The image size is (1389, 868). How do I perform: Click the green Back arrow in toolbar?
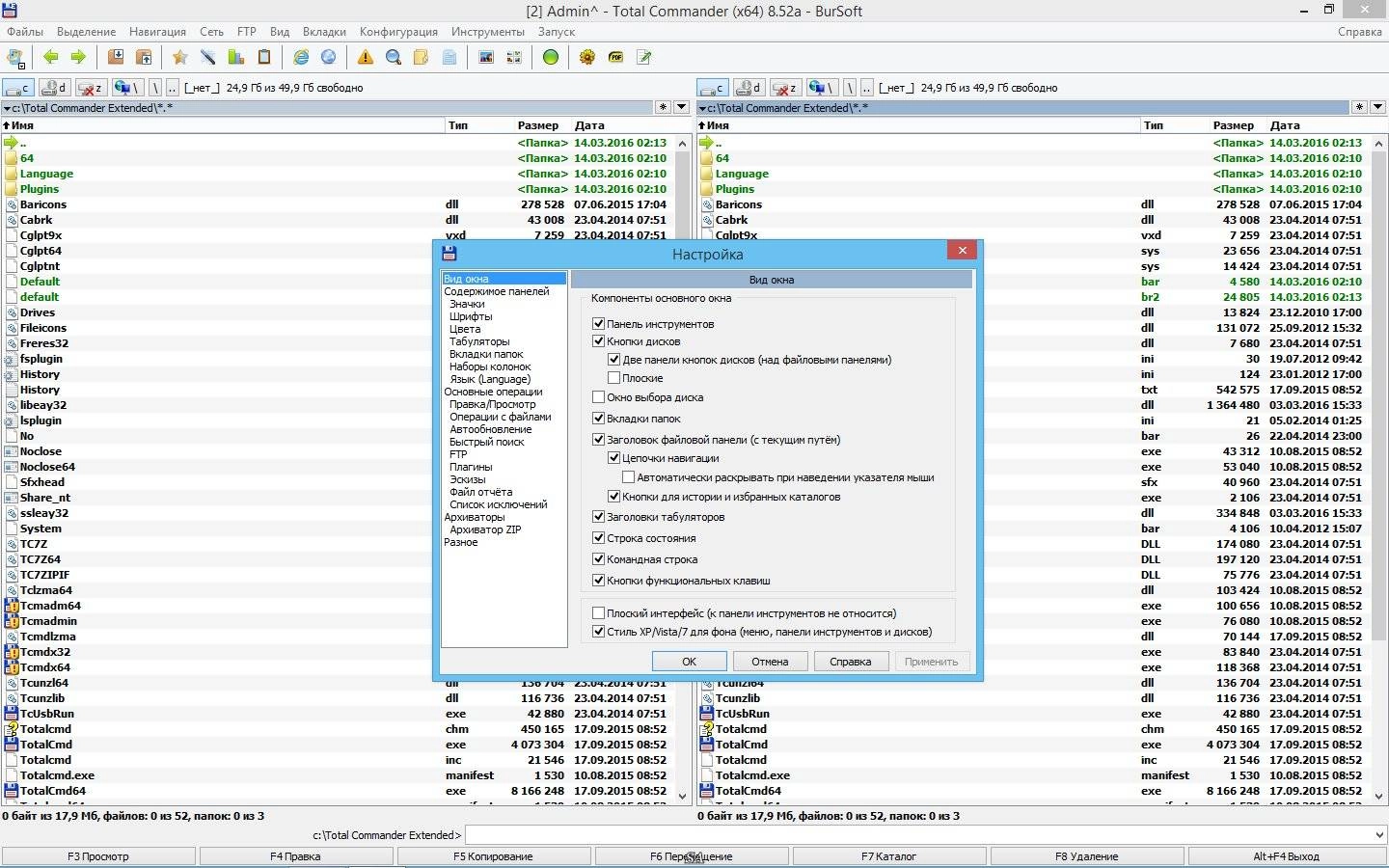[x=50, y=57]
